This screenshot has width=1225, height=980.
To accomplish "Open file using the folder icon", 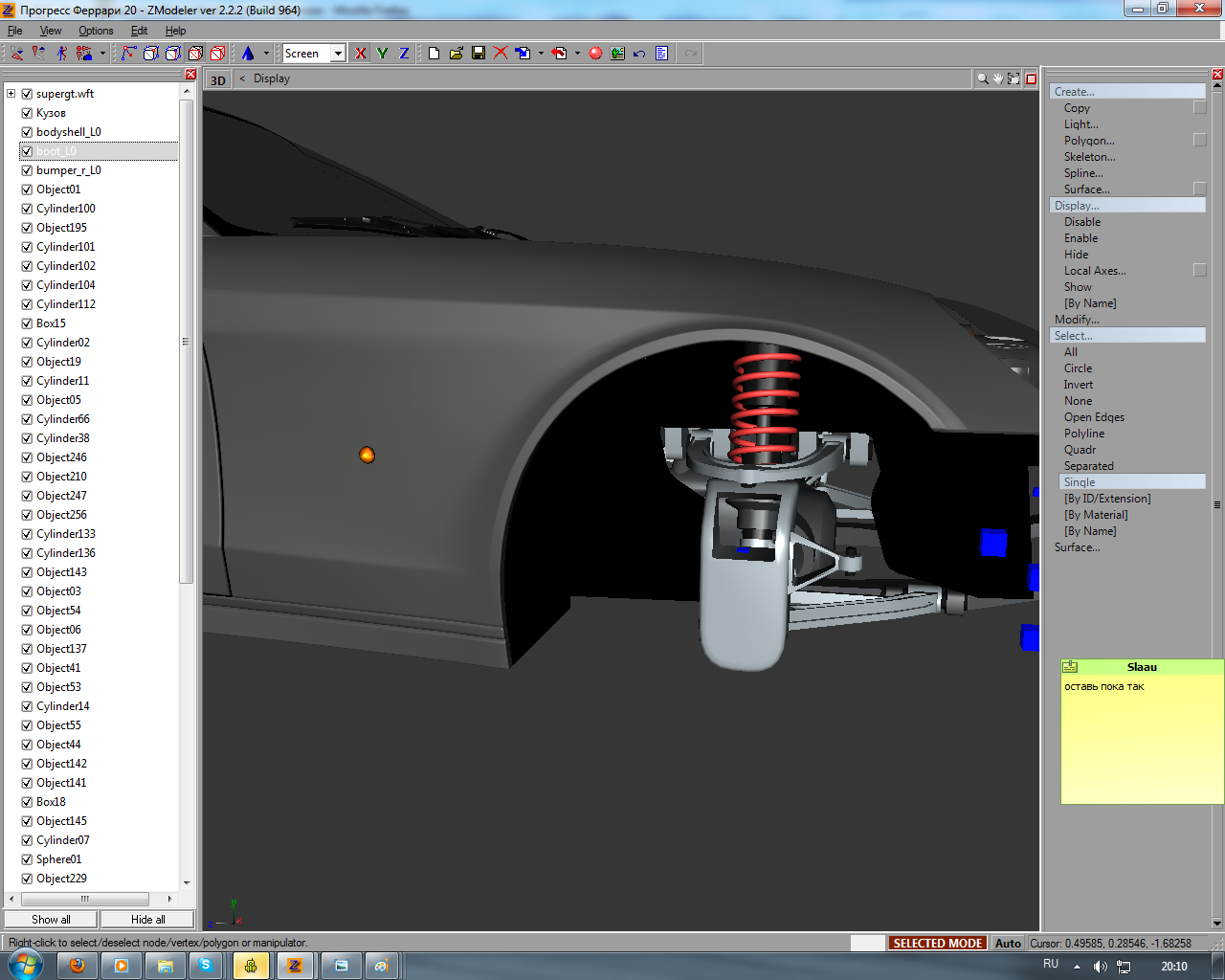I will 457,54.
